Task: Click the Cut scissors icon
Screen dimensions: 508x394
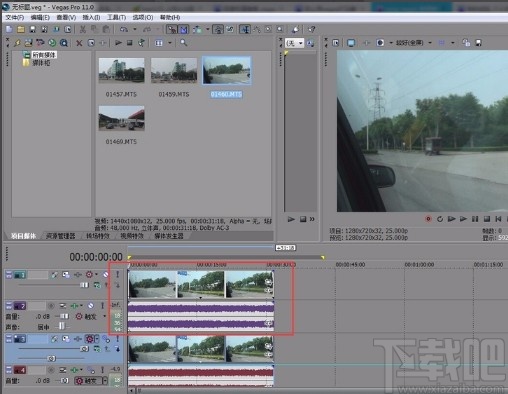Action: coord(83,29)
